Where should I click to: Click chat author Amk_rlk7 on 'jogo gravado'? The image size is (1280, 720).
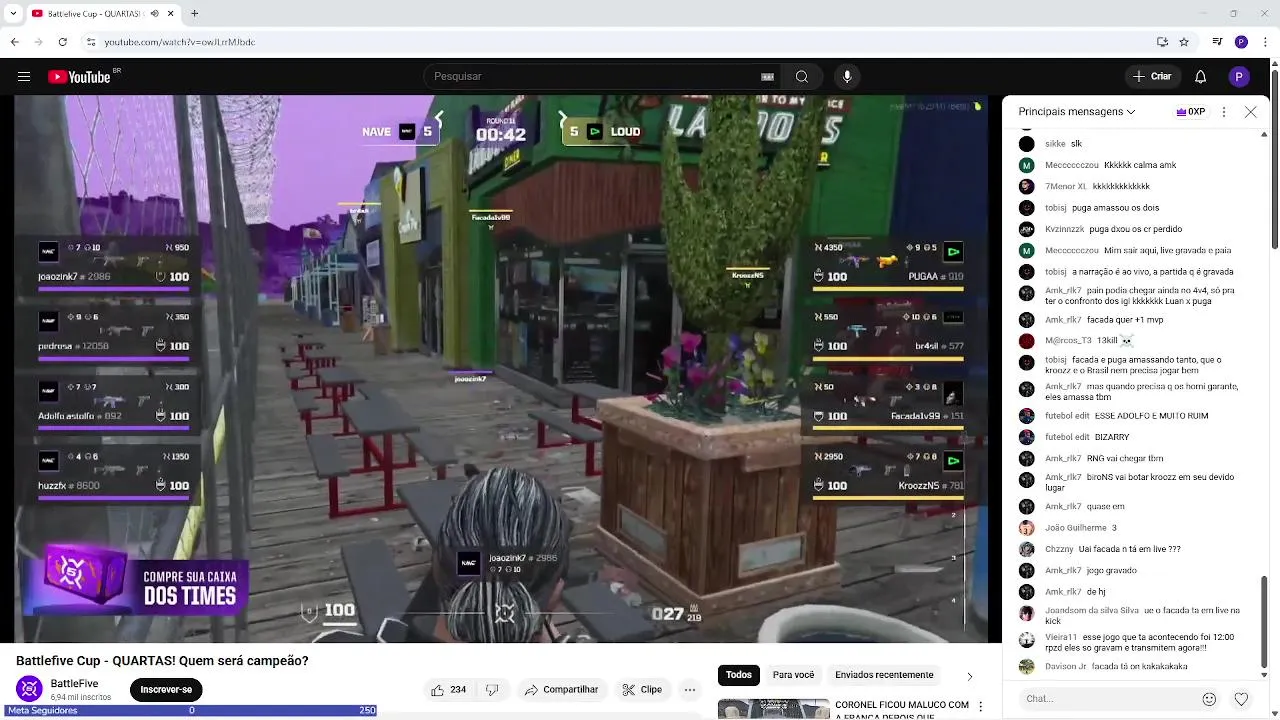click(x=1063, y=571)
